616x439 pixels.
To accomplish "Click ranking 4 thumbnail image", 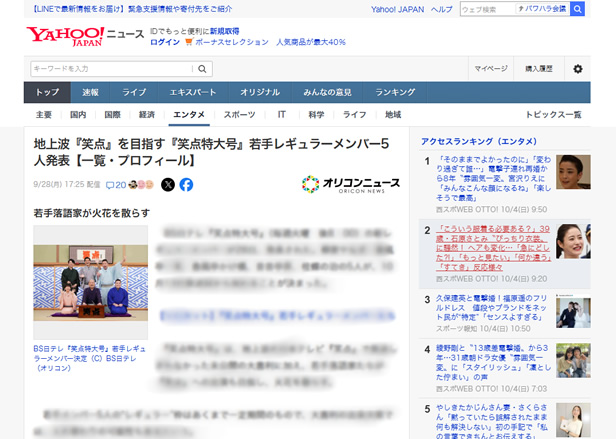I will (x=573, y=360).
